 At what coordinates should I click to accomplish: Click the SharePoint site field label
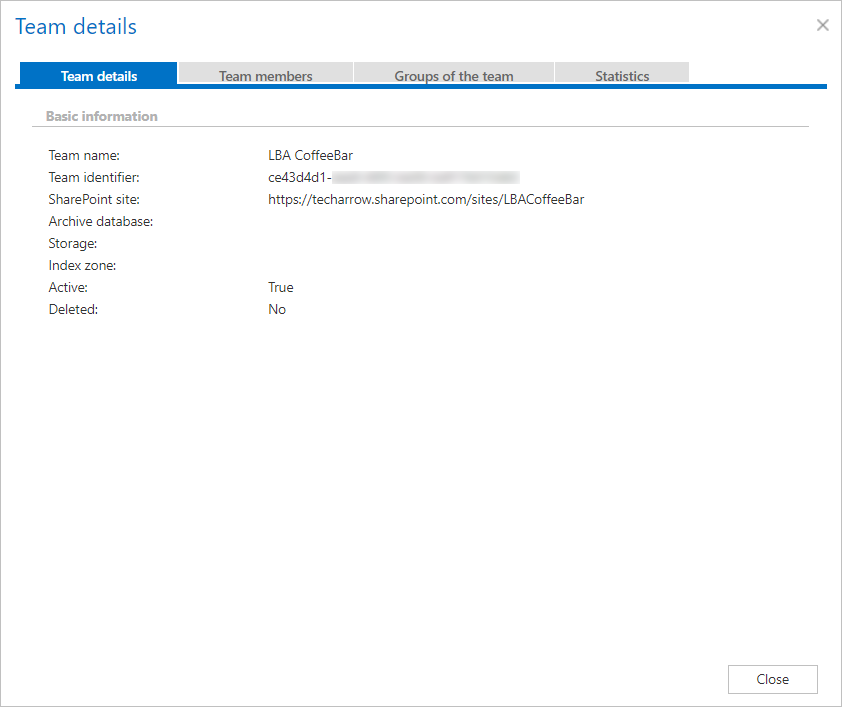point(94,199)
